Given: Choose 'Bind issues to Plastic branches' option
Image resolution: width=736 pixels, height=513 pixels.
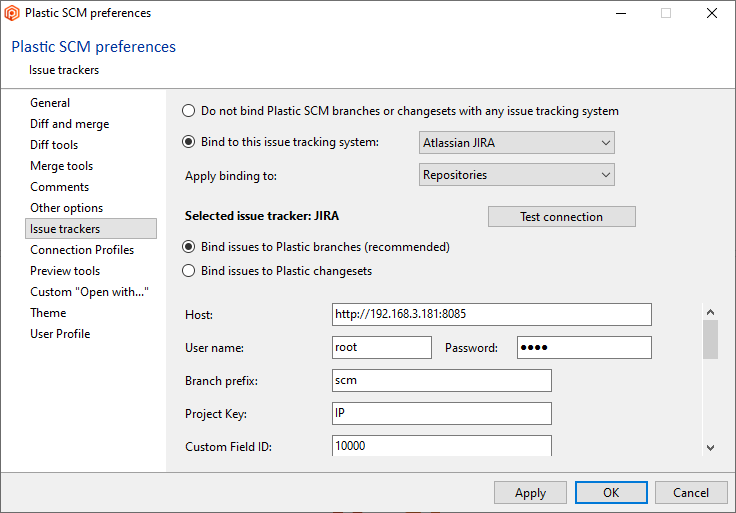Looking at the screenshot, I should pos(188,247).
